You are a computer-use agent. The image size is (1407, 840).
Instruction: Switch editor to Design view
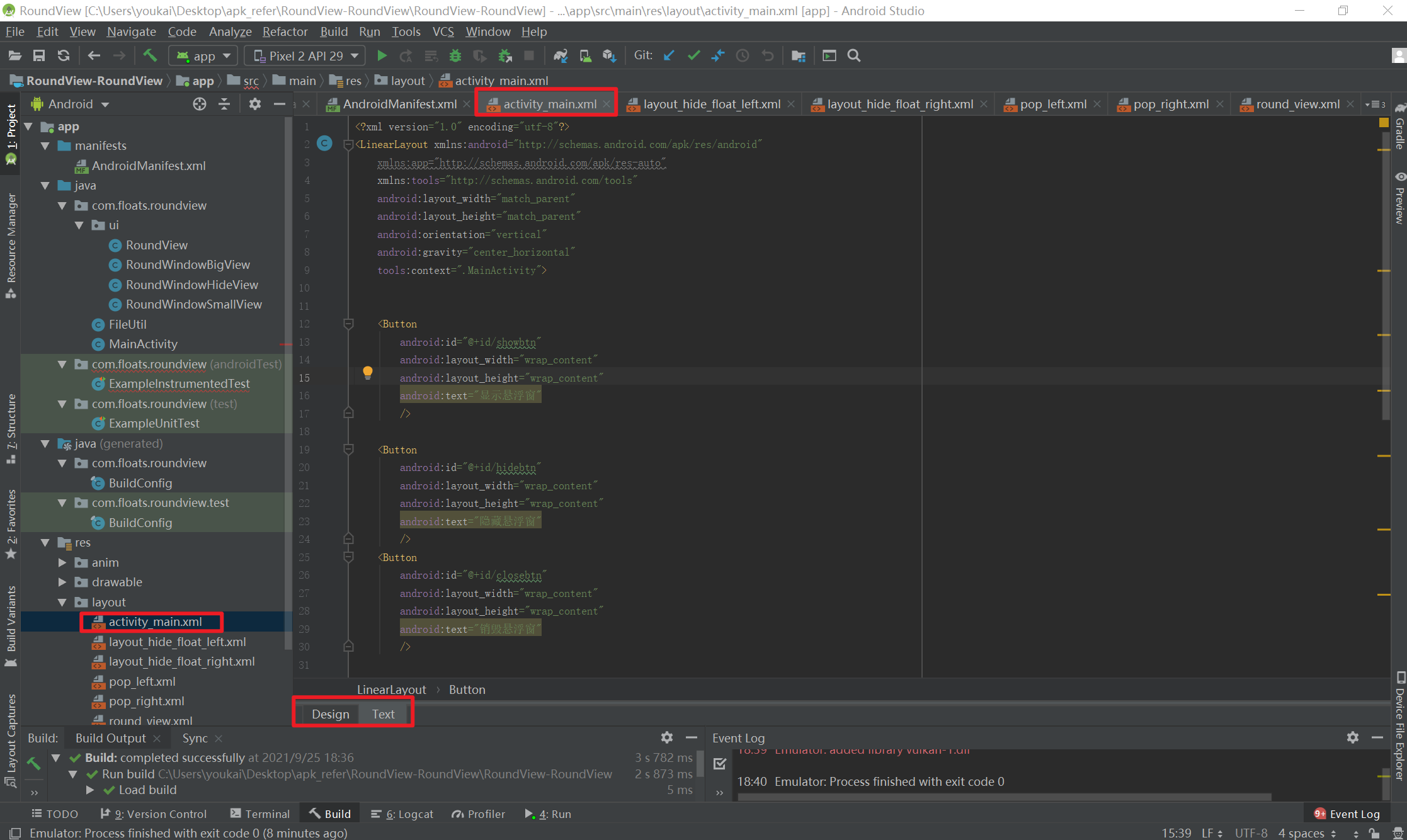tap(330, 714)
